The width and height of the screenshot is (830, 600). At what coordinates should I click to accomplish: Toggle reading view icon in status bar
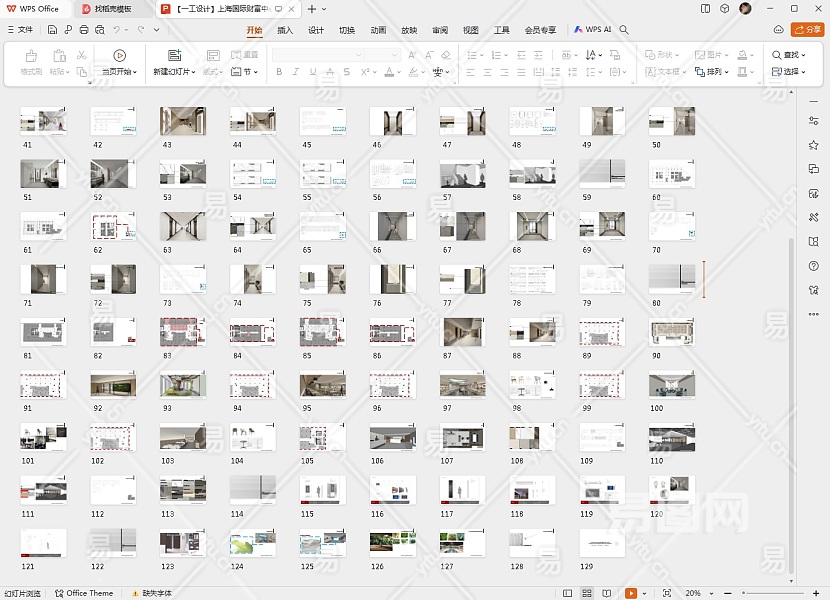[x=607, y=593]
